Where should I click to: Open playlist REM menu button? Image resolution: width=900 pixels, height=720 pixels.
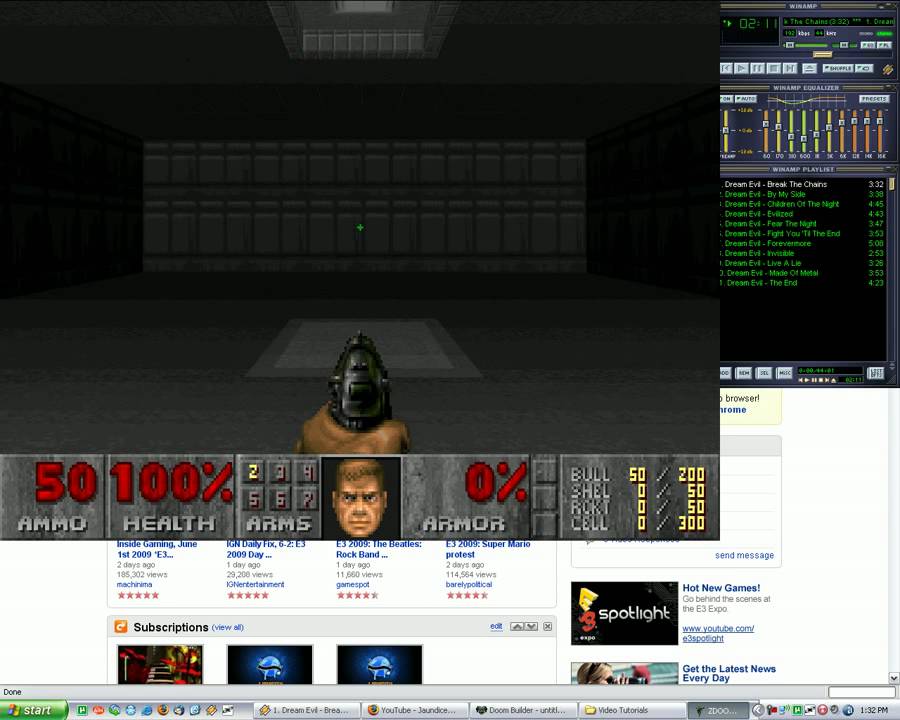click(744, 373)
